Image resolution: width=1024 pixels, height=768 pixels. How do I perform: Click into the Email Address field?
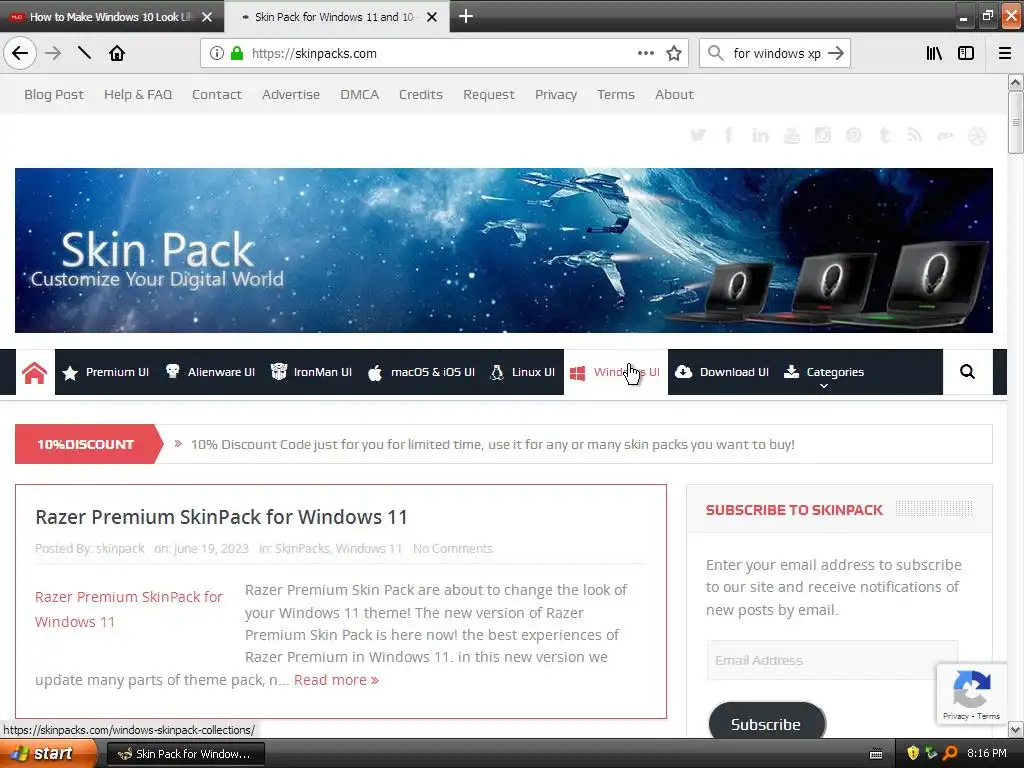[832, 660]
